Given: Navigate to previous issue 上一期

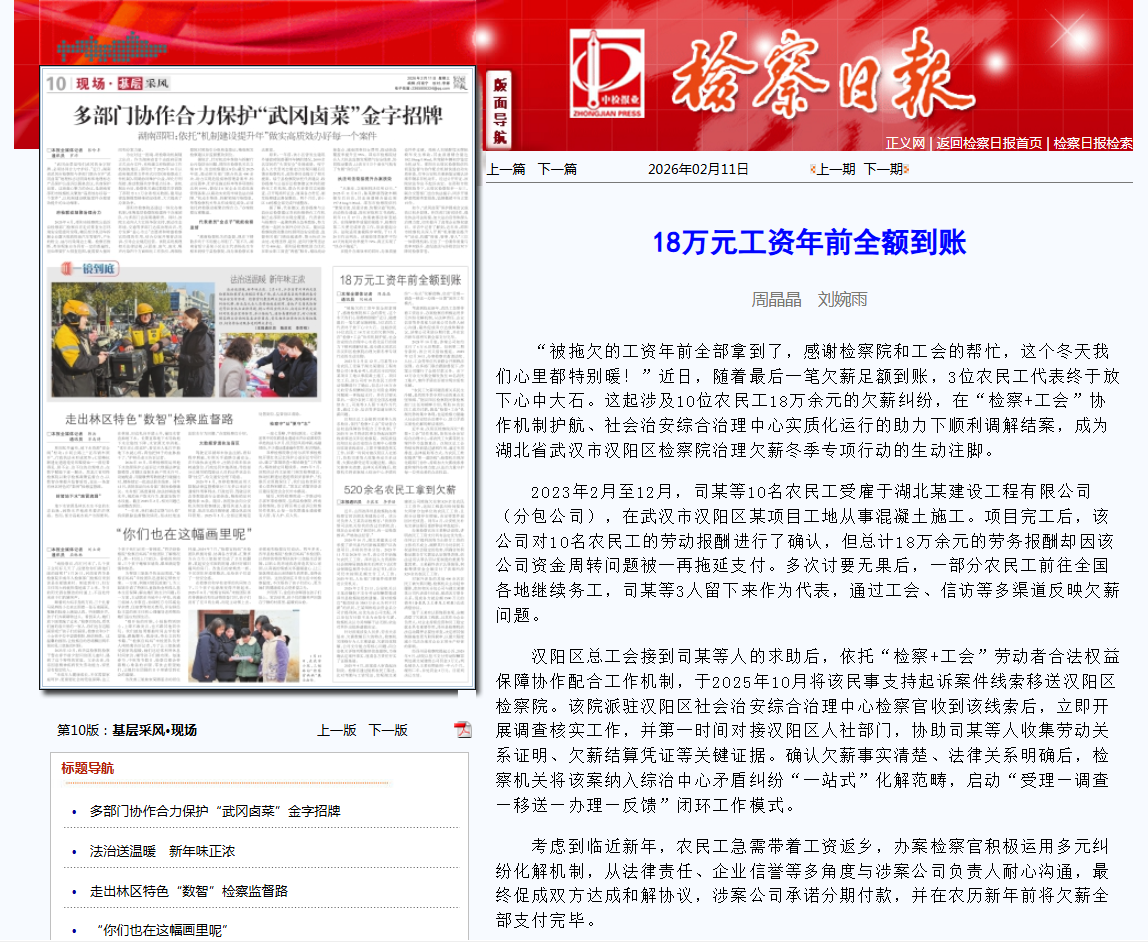Looking at the screenshot, I should [x=835, y=169].
